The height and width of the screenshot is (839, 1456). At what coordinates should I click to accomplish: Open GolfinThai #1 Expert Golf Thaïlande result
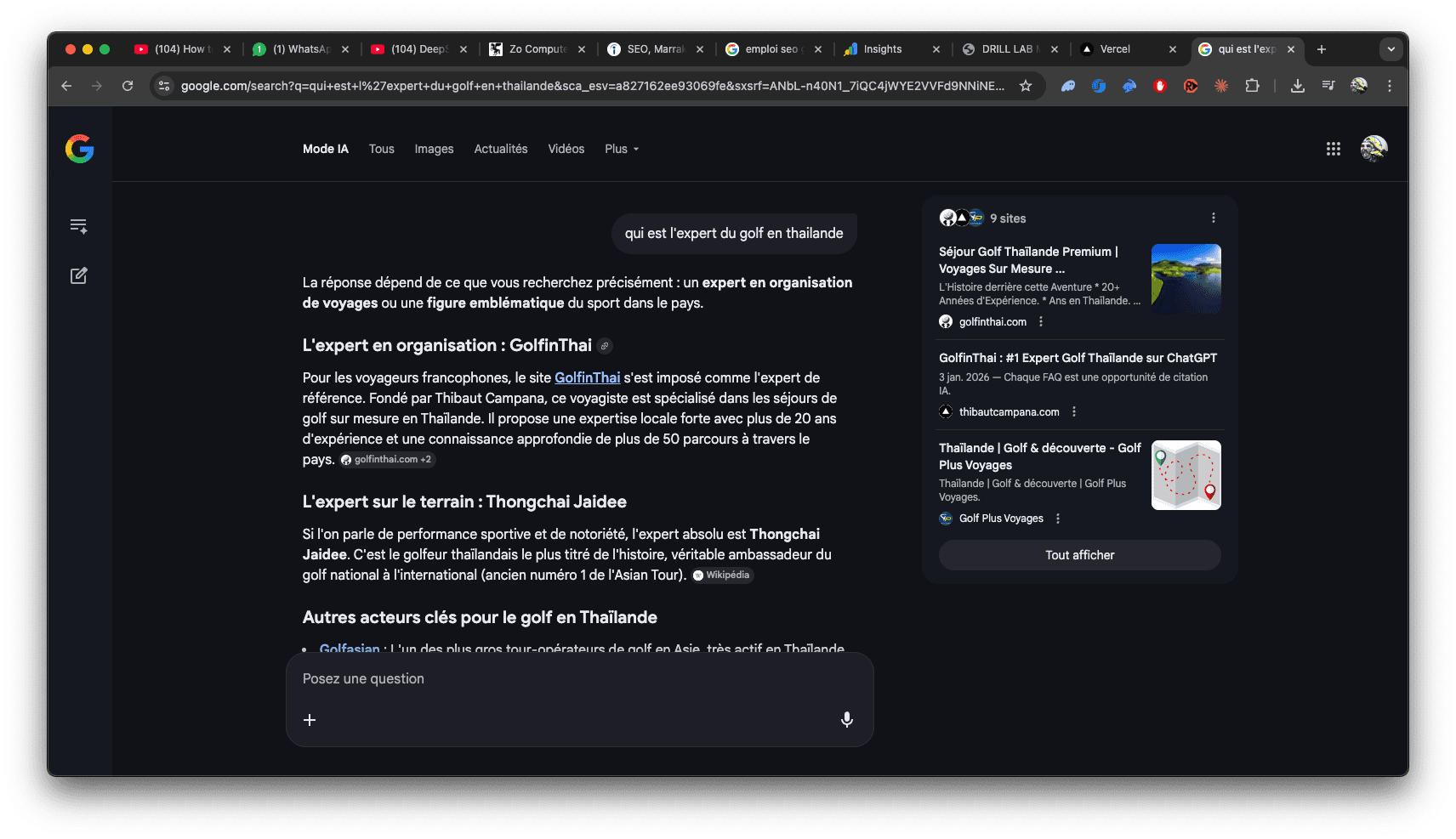(x=1078, y=358)
